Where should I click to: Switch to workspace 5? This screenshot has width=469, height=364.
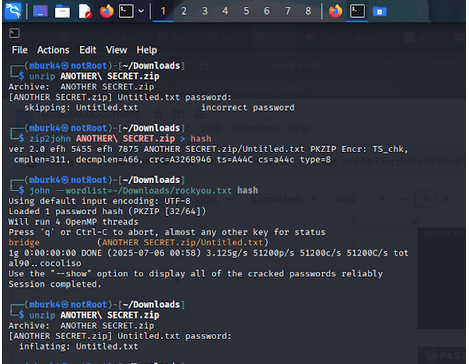(246, 11)
